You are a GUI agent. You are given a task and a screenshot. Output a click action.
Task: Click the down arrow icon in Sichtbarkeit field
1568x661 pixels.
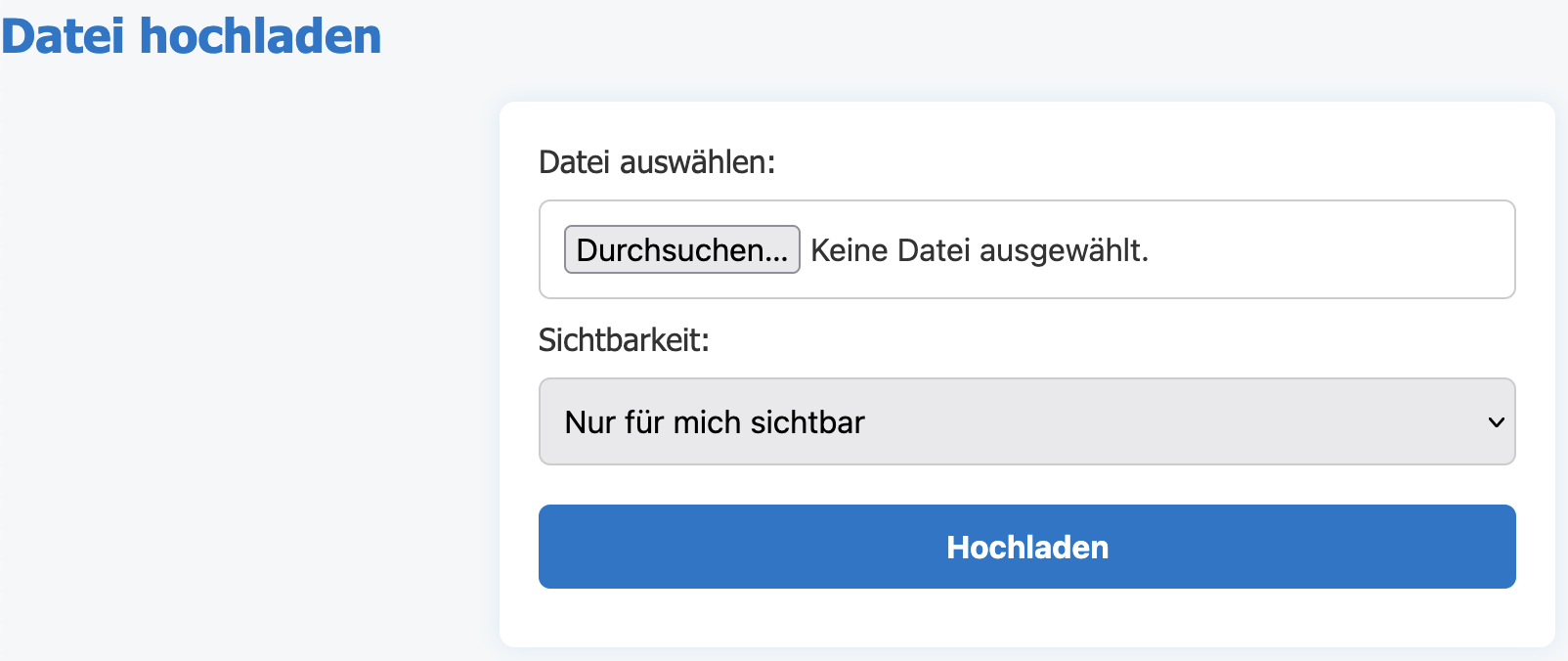(1495, 422)
